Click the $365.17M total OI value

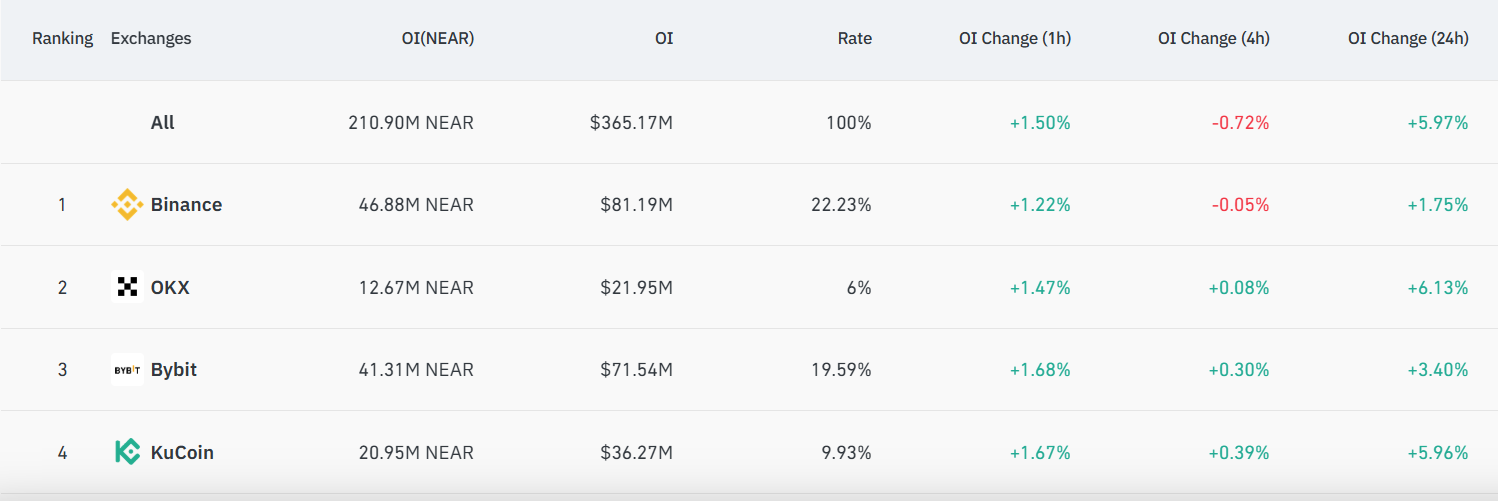631,123
